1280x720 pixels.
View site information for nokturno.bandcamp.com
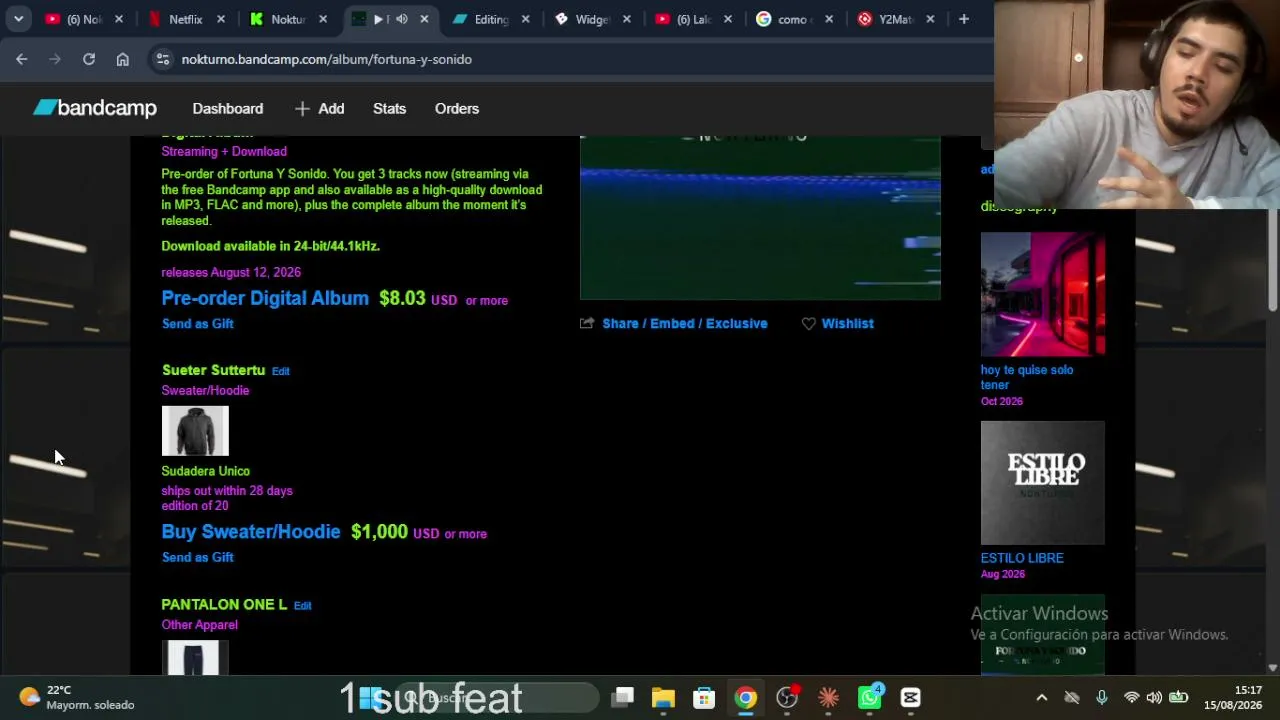pyautogui.click(x=163, y=59)
